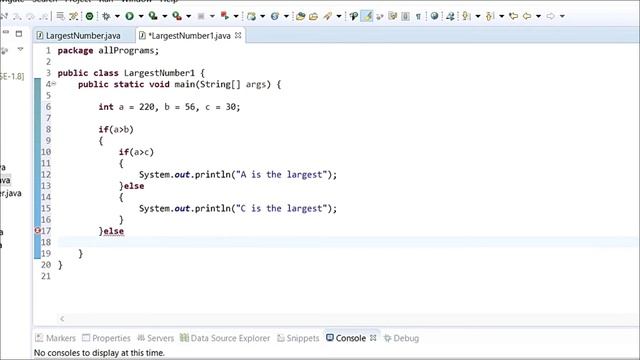Click the External Tools run icon
The width and height of the screenshot is (640, 360).
click(x=177, y=16)
